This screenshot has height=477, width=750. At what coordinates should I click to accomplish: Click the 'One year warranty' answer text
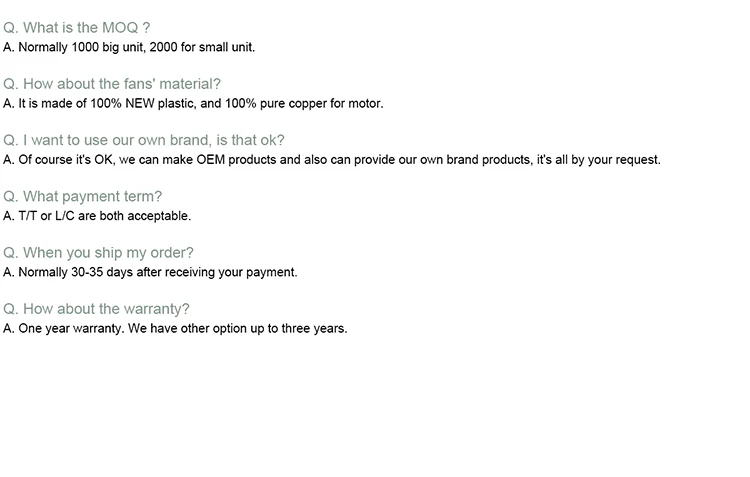[175, 329]
